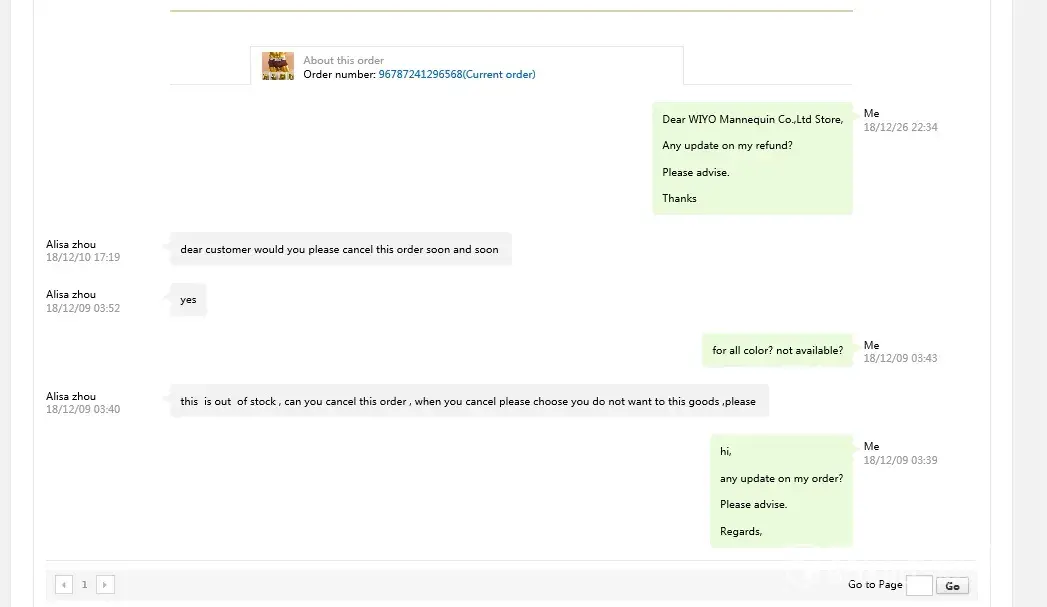Click Alisa zhou name beside the "yes" reply
Image resolution: width=1047 pixels, height=607 pixels.
71,295
